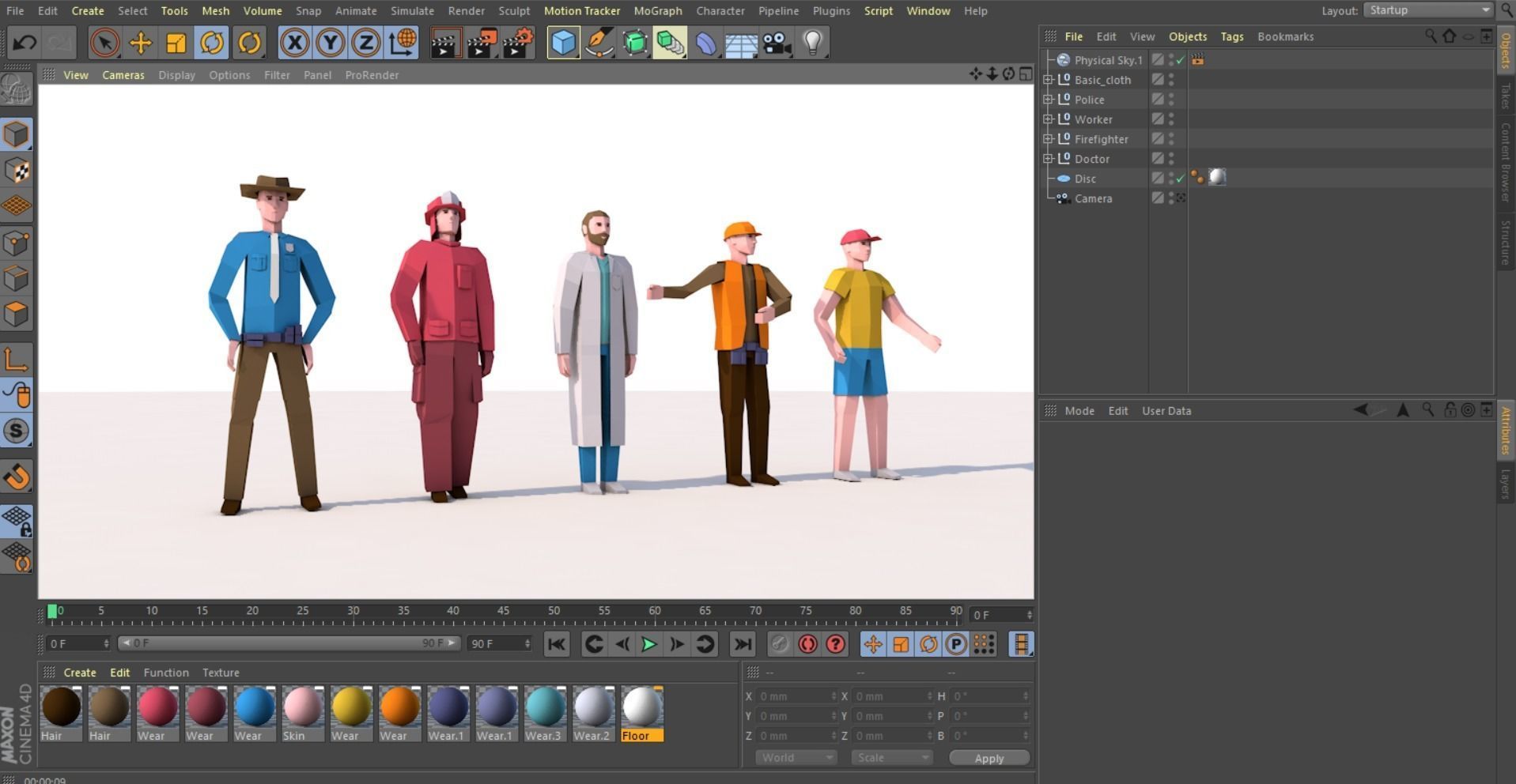Open the spline Pen tool icon
Screen dimensions: 1516x784
[x=599, y=43]
